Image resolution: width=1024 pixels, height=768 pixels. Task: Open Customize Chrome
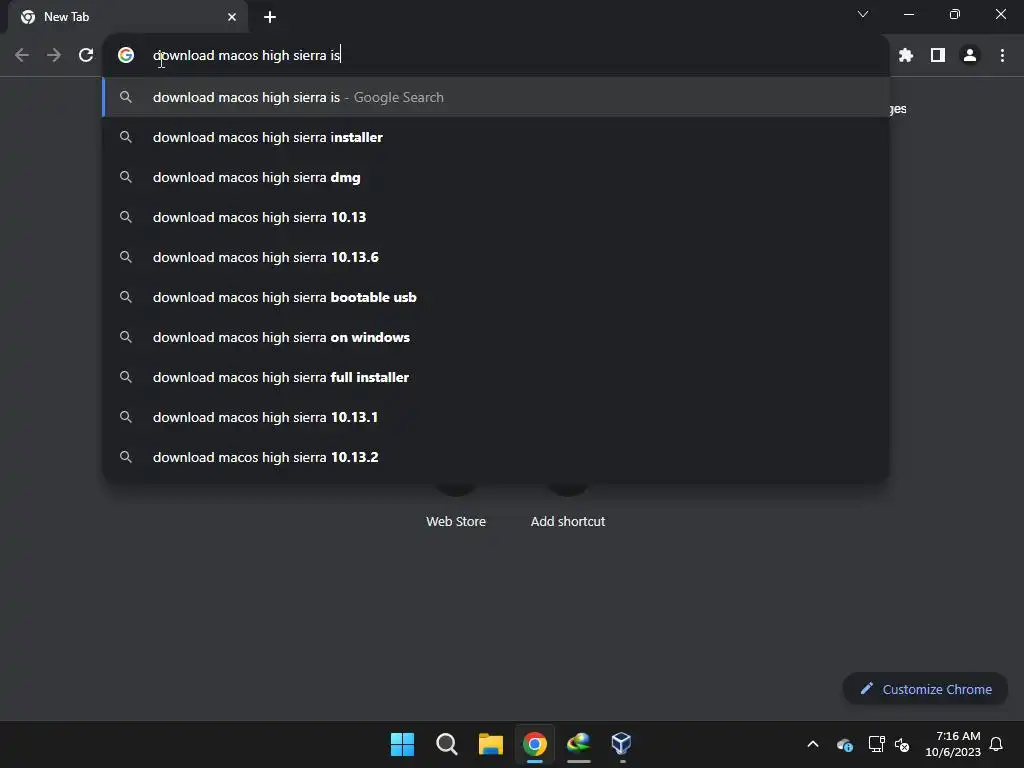click(925, 689)
